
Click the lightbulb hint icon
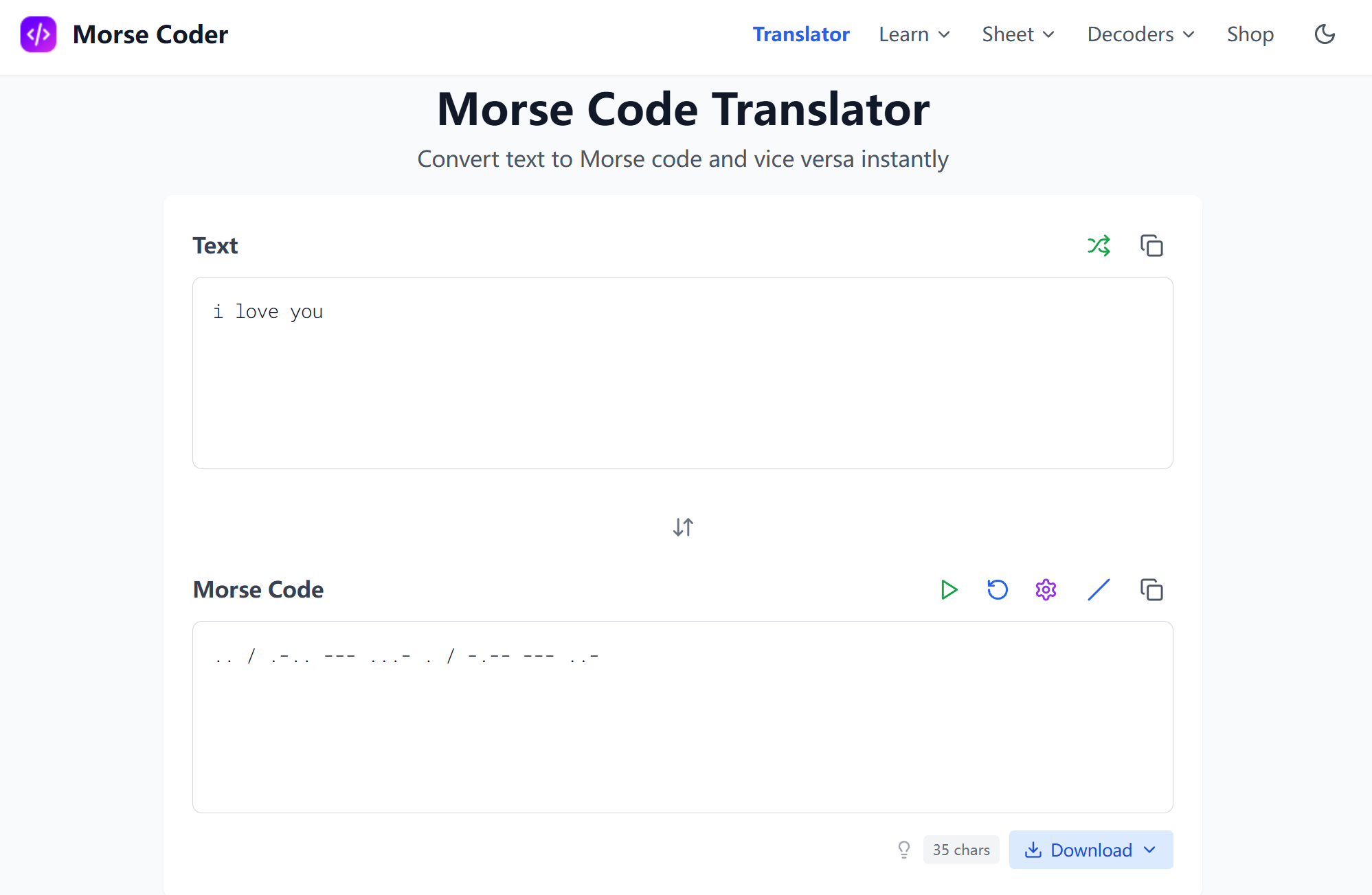[904, 850]
